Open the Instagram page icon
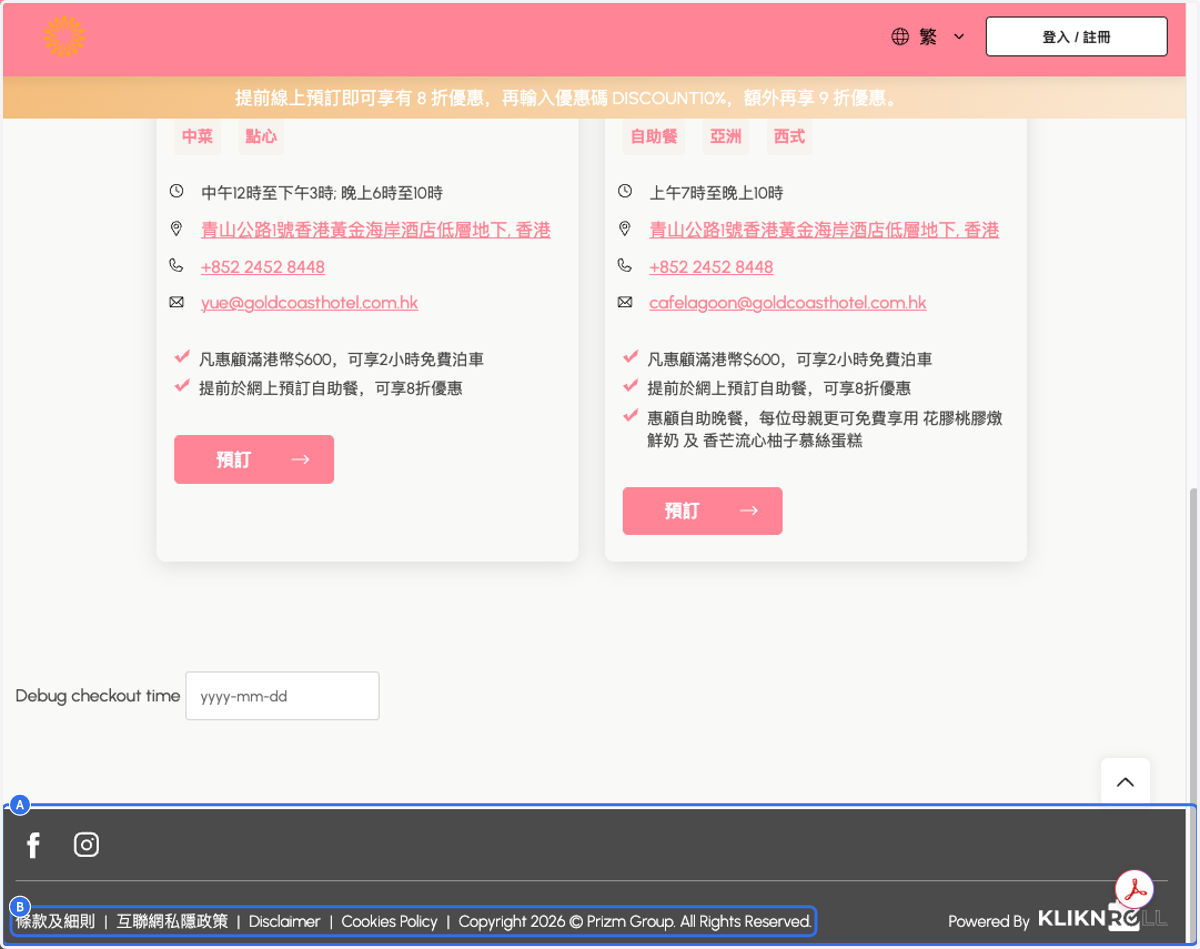This screenshot has width=1200, height=949. [x=87, y=845]
